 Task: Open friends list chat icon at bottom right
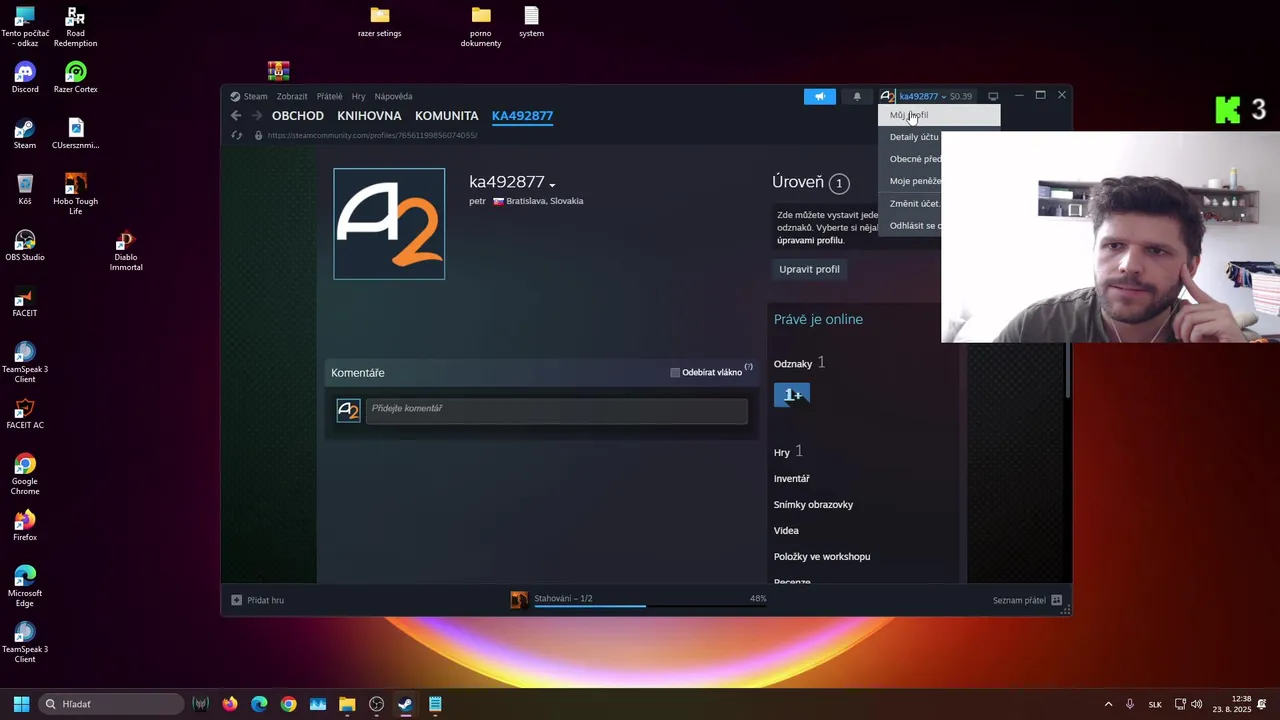(x=1056, y=600)
